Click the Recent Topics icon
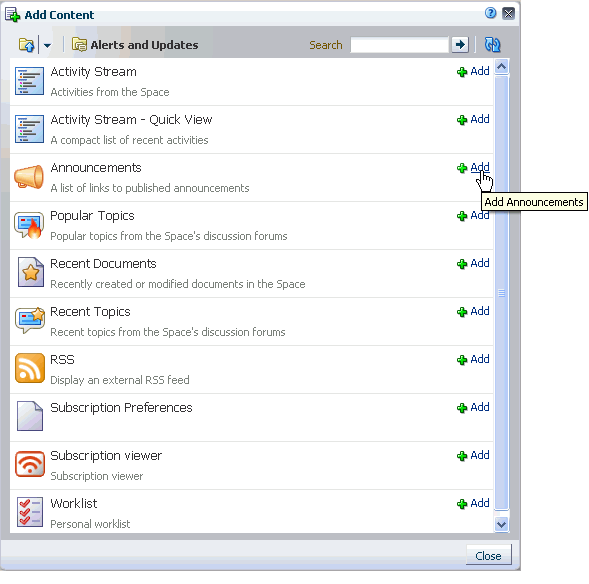The width and height of the screenshot is (589, 584). click(x=30, y=320)
